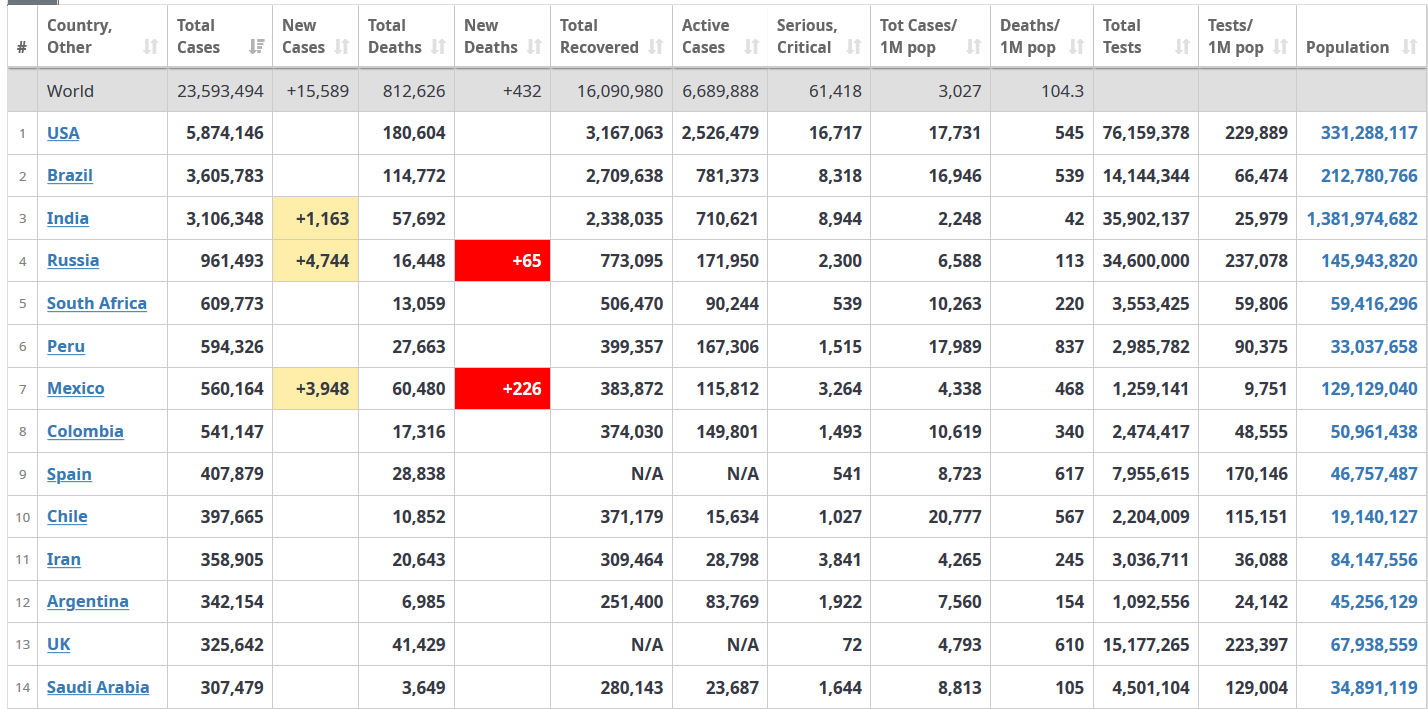Open the Peru country link

(x=66, y=346)
